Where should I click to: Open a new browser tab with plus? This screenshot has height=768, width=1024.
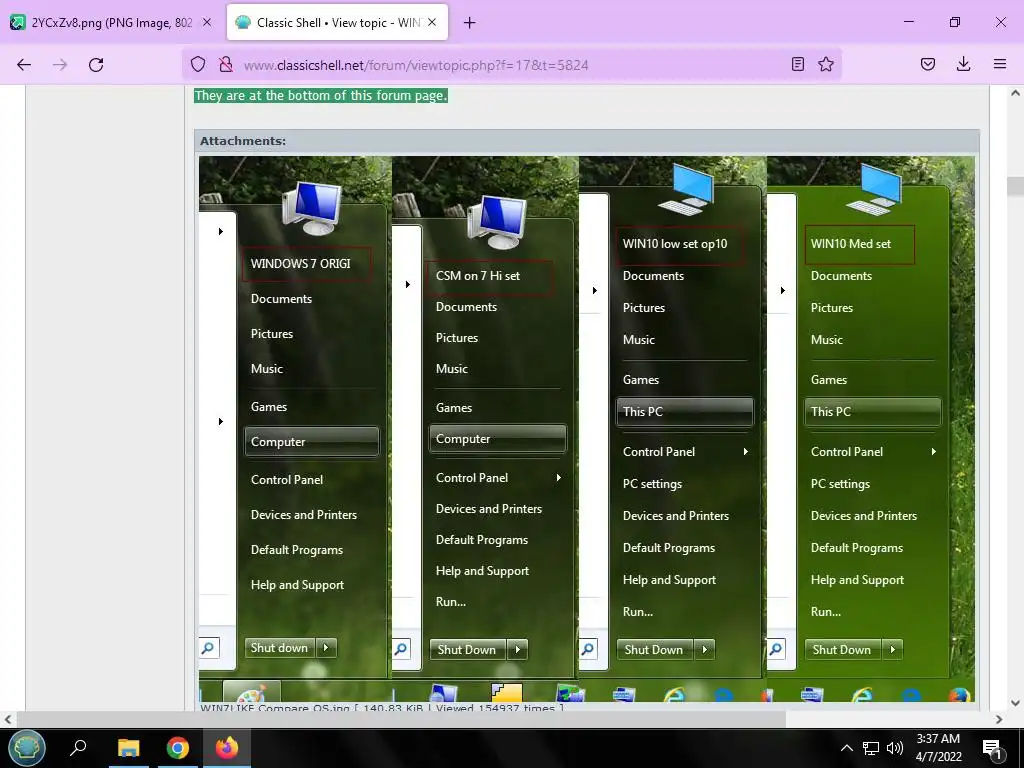pos(469,23)
